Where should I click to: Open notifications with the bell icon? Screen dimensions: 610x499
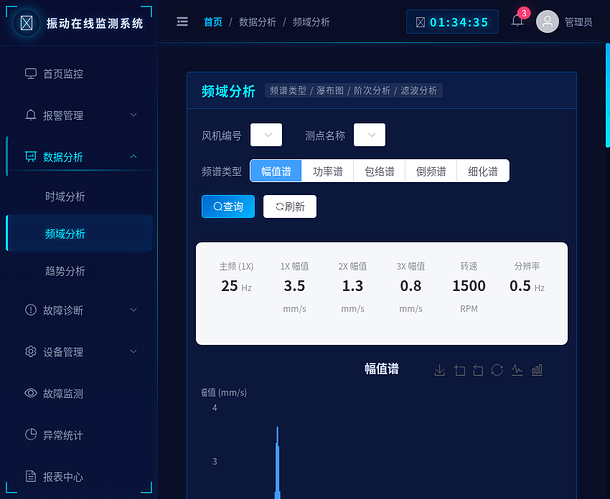pos(517,20)
